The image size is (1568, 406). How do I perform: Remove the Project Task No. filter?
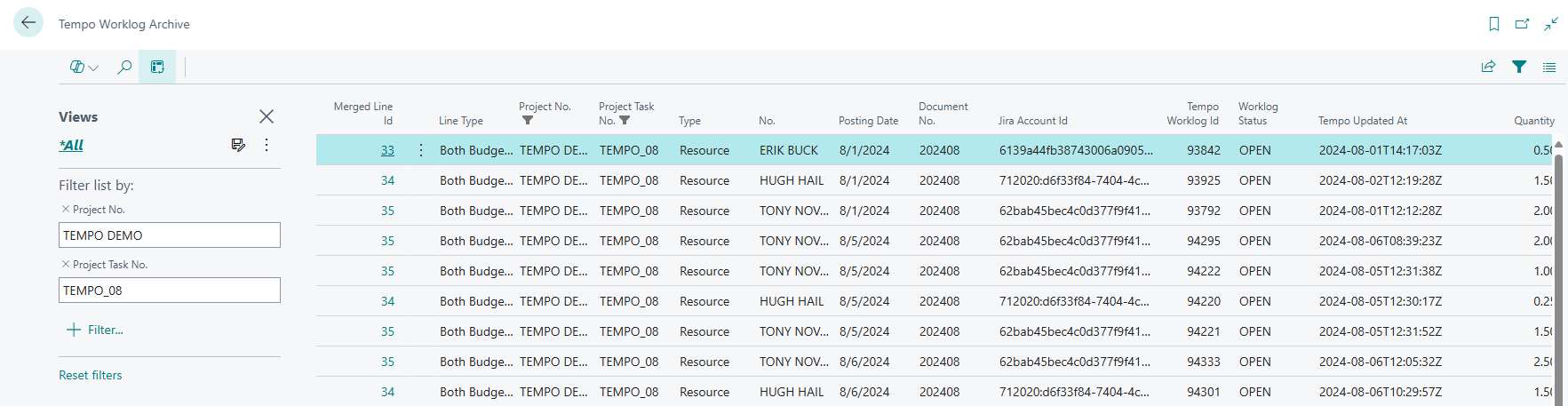pos(65,265)
